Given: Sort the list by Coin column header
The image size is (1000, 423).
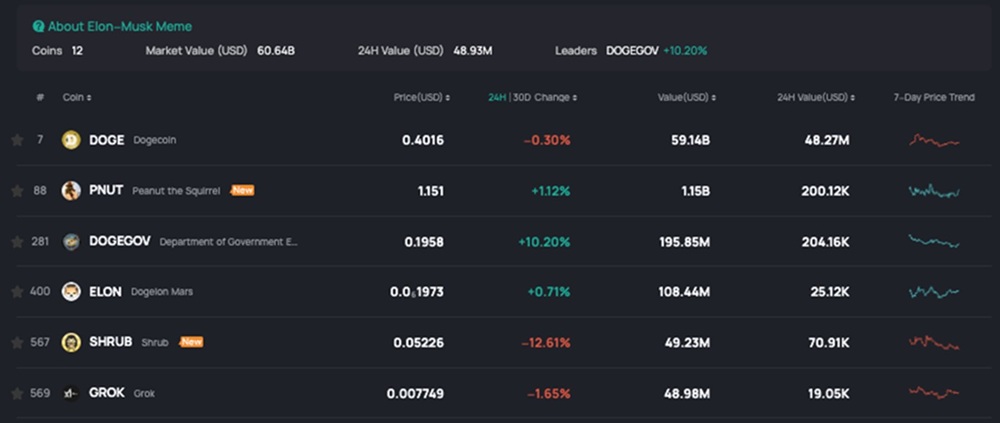Looking at the screenshot, I should (x=77, y=98).
